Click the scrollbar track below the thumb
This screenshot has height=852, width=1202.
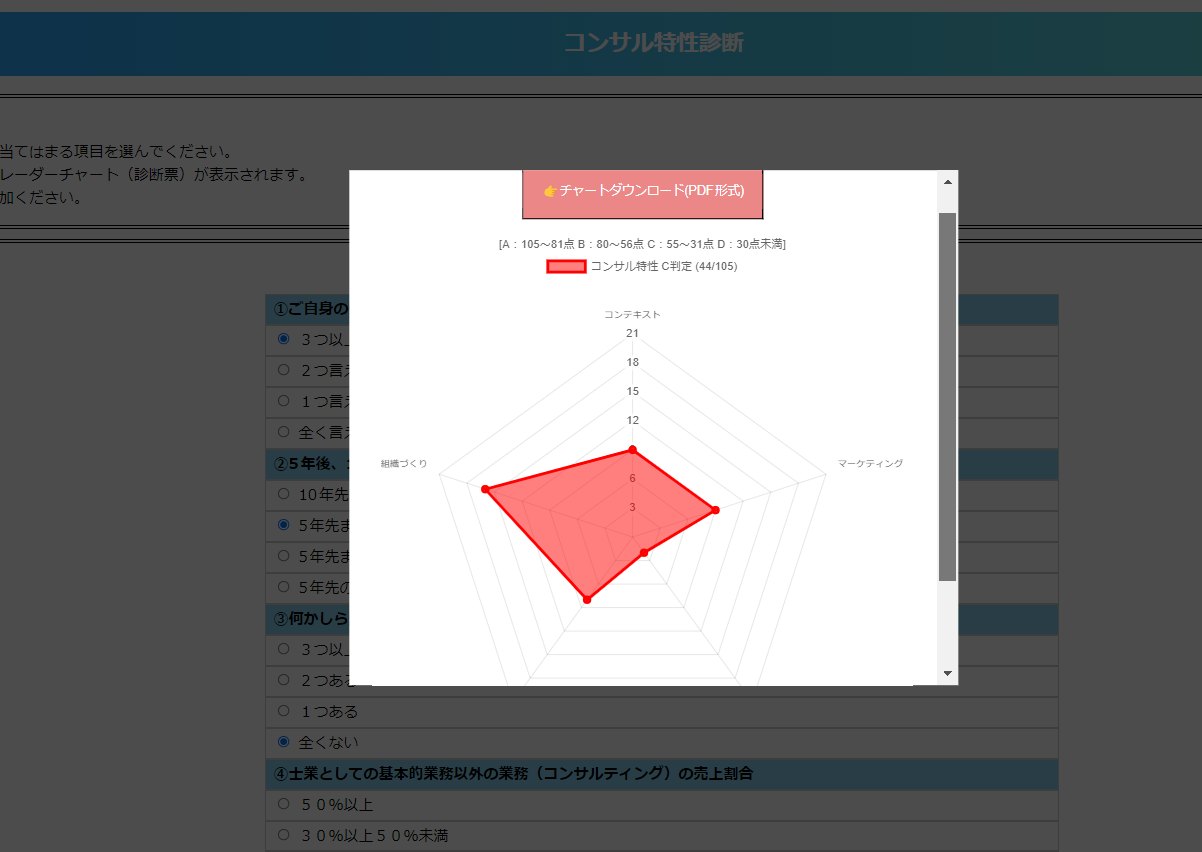pyautogui.click(x=948, y=621)
